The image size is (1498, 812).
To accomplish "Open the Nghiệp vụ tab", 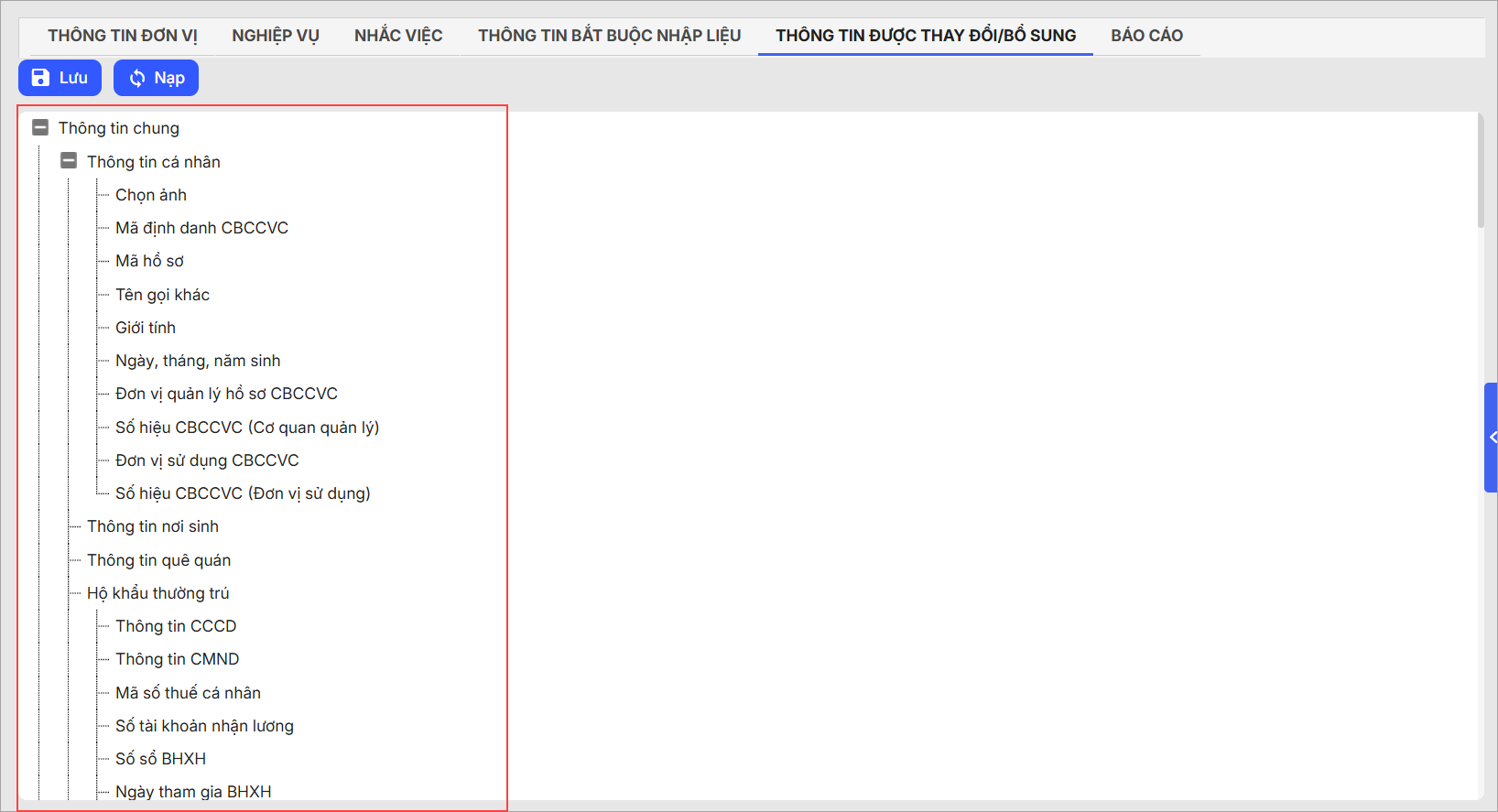I will [x=275, y=36].
